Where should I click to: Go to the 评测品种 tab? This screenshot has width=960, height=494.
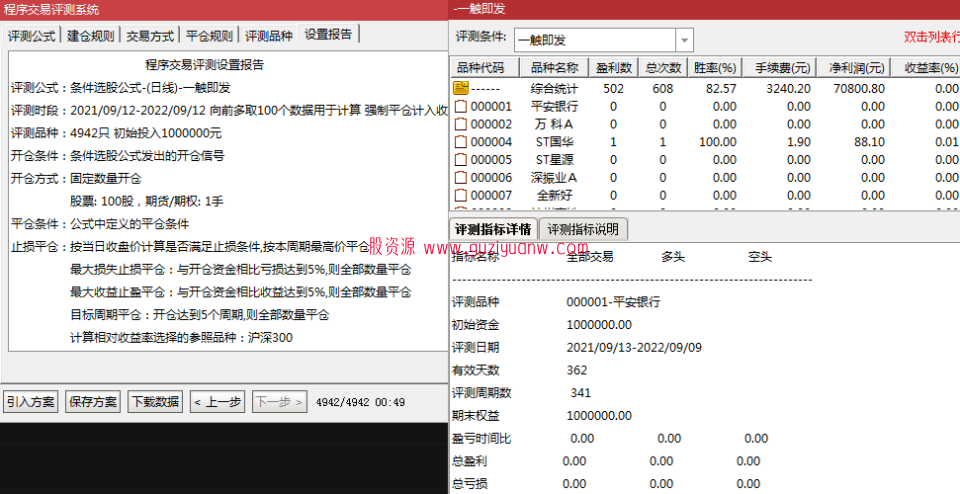tap(269, 36)
